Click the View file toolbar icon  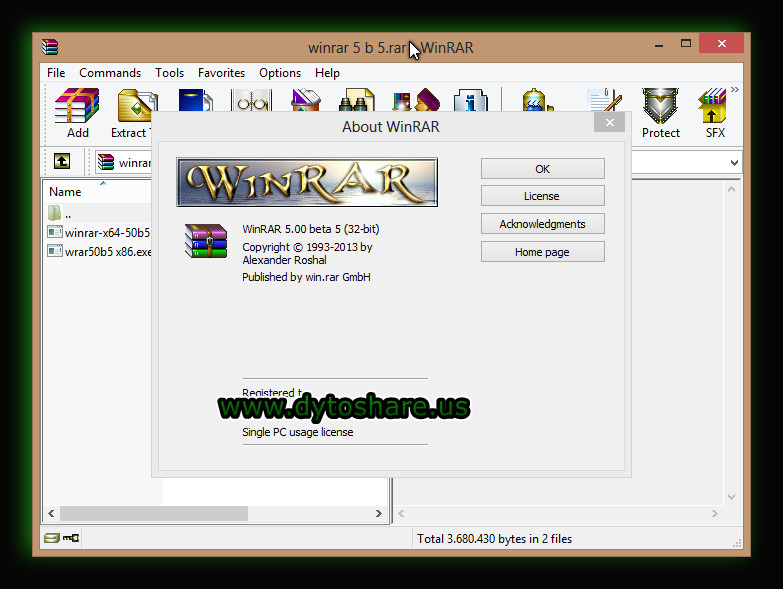pos(252,100)
